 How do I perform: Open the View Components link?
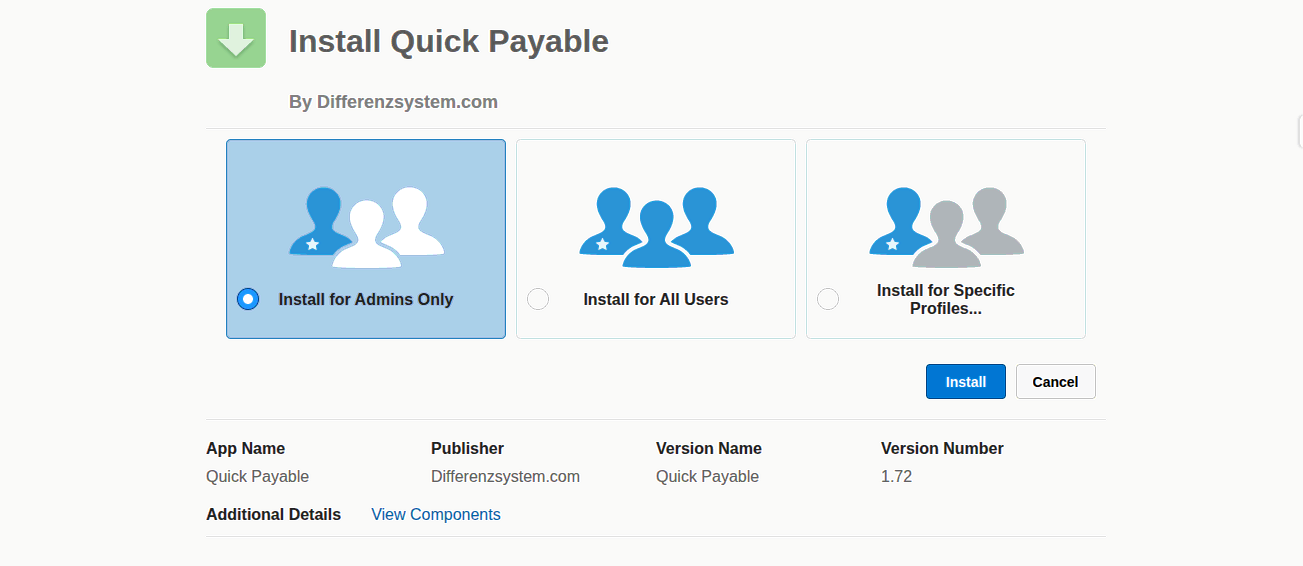point(436,514)
